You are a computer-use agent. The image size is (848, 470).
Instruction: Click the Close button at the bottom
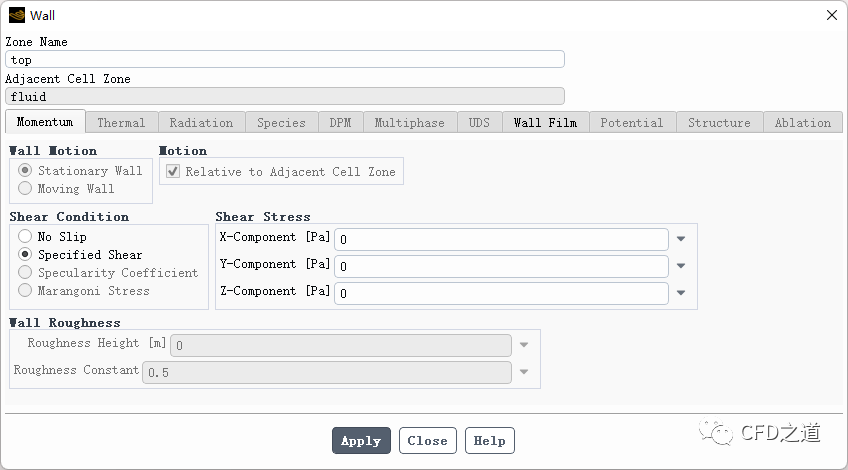point(427,441)
